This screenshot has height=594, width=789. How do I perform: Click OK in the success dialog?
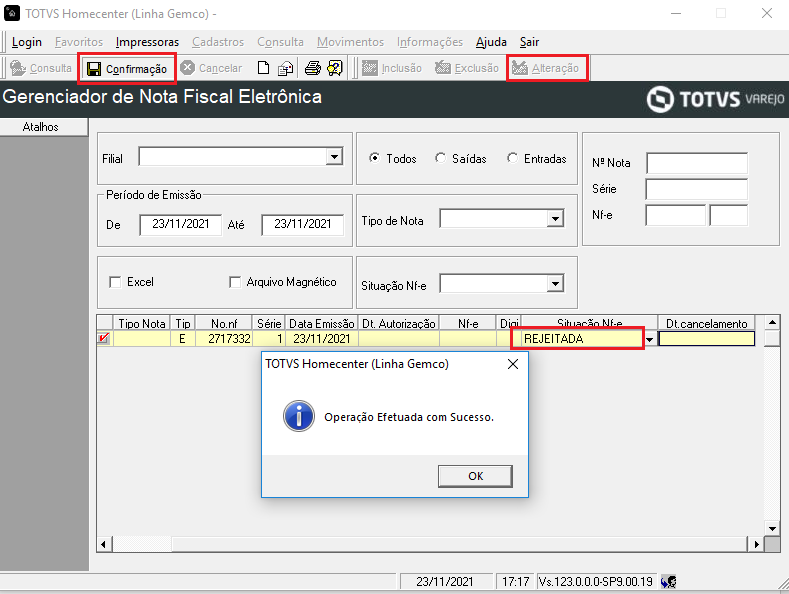(476, 476)
